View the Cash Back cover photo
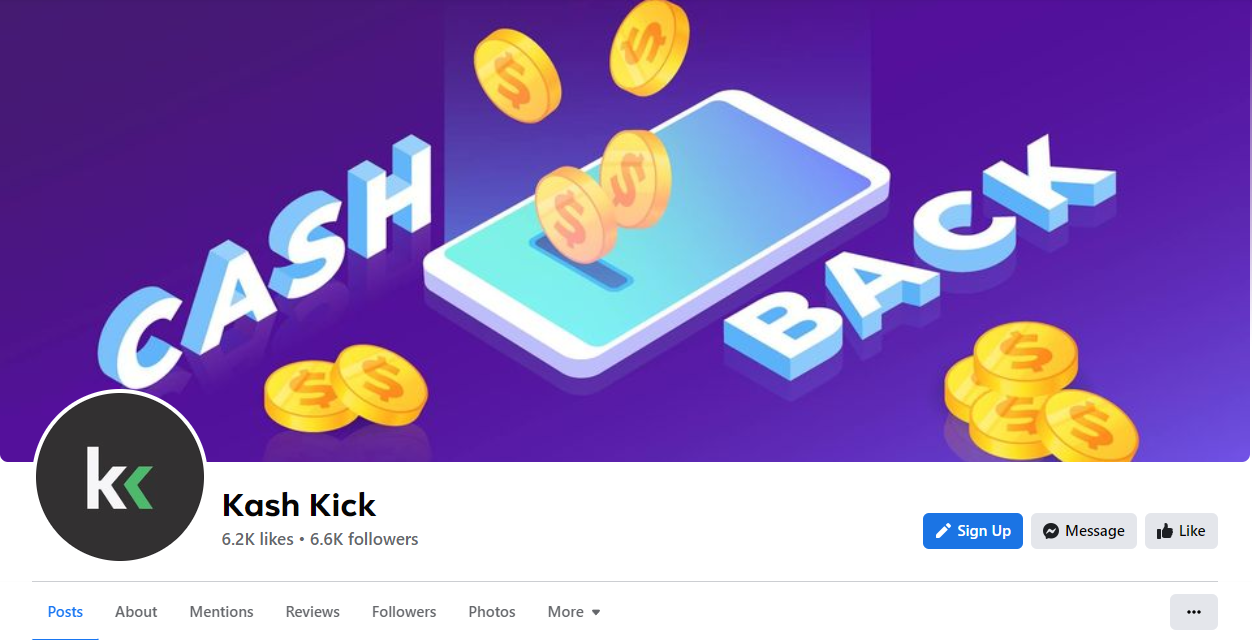 pyautogui.click(x=626, y=230)
